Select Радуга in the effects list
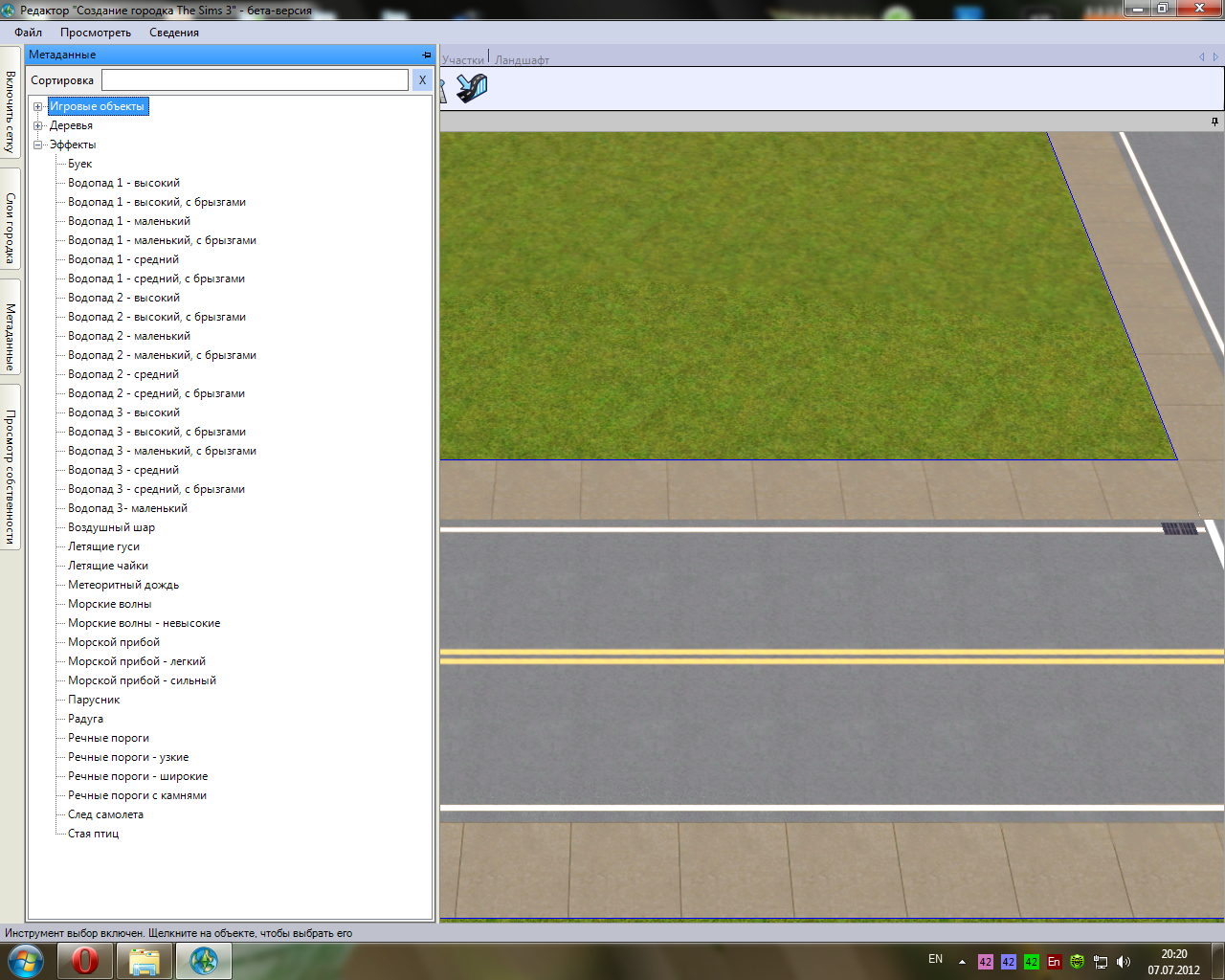This screenshot has height=980, width=1225. click(85, 719)
